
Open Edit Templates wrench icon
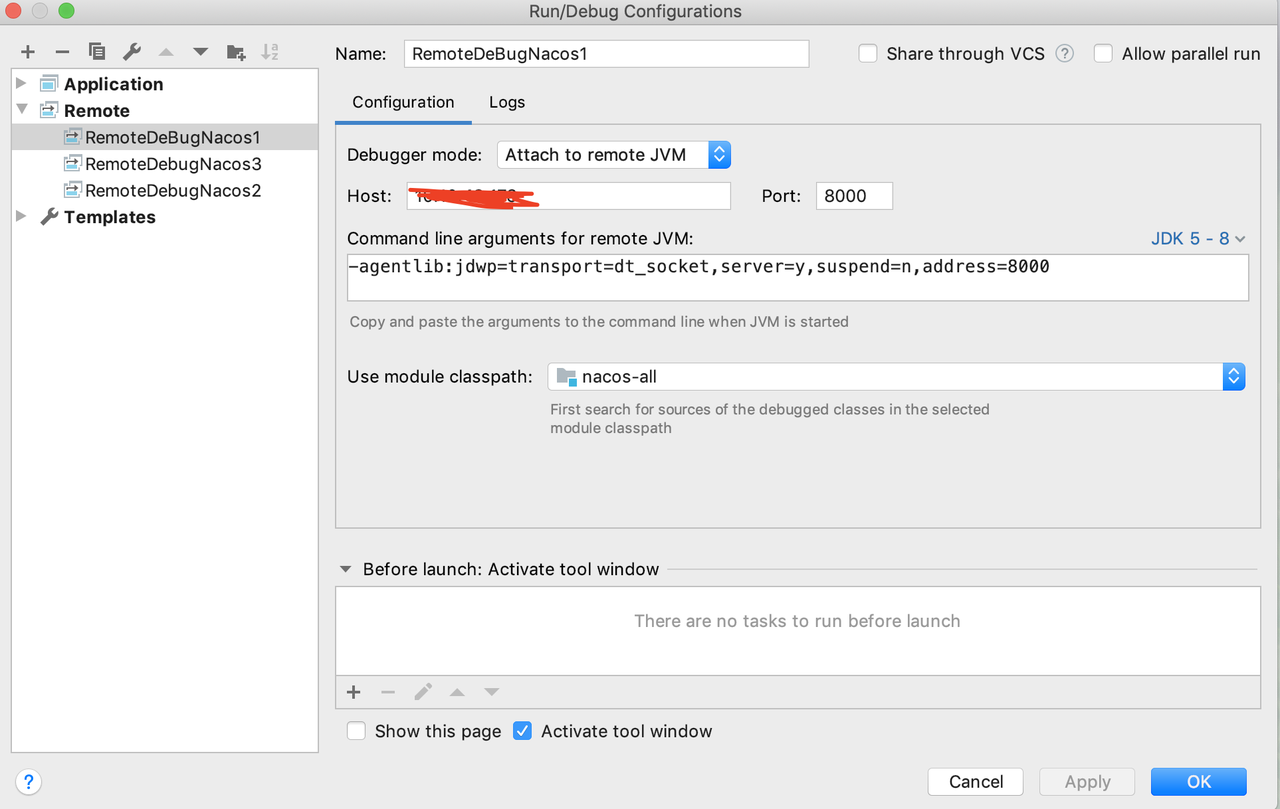pyautogui.click(x=132, y=52)
